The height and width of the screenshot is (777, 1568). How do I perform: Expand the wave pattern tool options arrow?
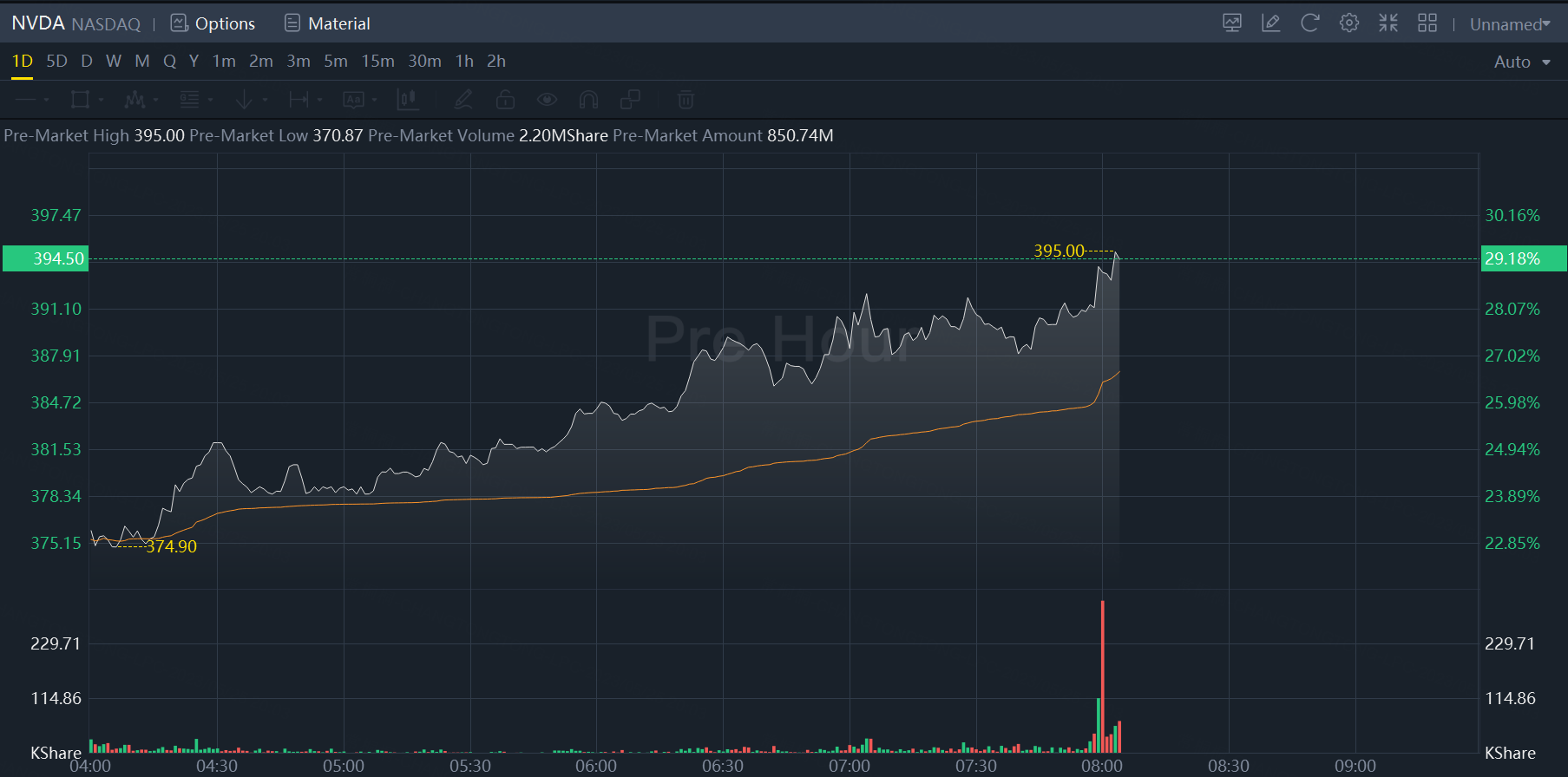point(155,101)
